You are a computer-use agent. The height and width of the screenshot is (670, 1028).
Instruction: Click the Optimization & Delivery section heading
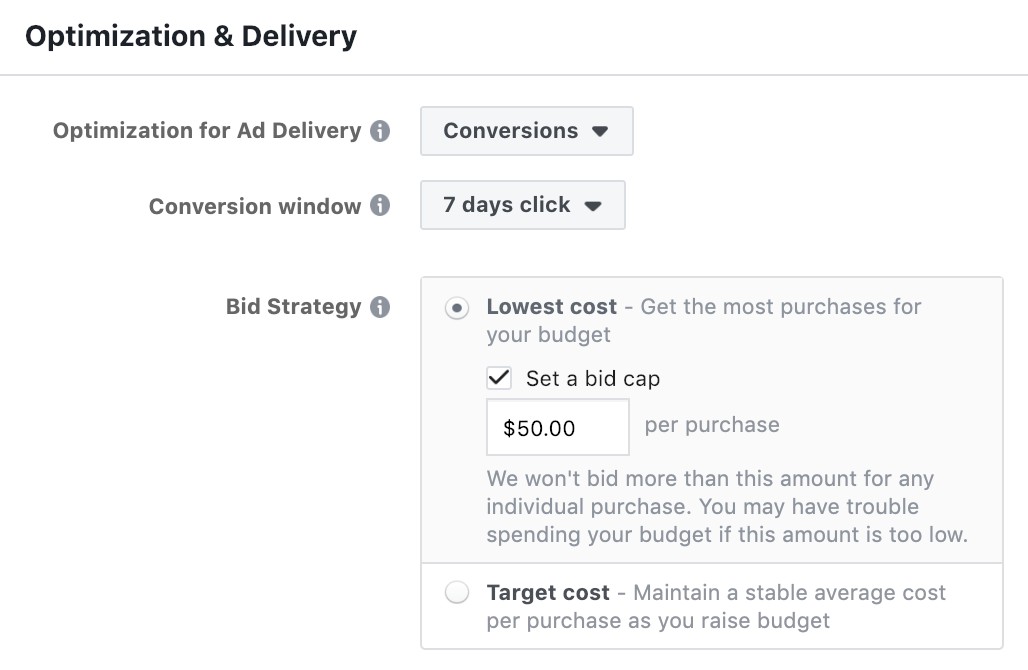pyautogui.click(x=190, y=37)
